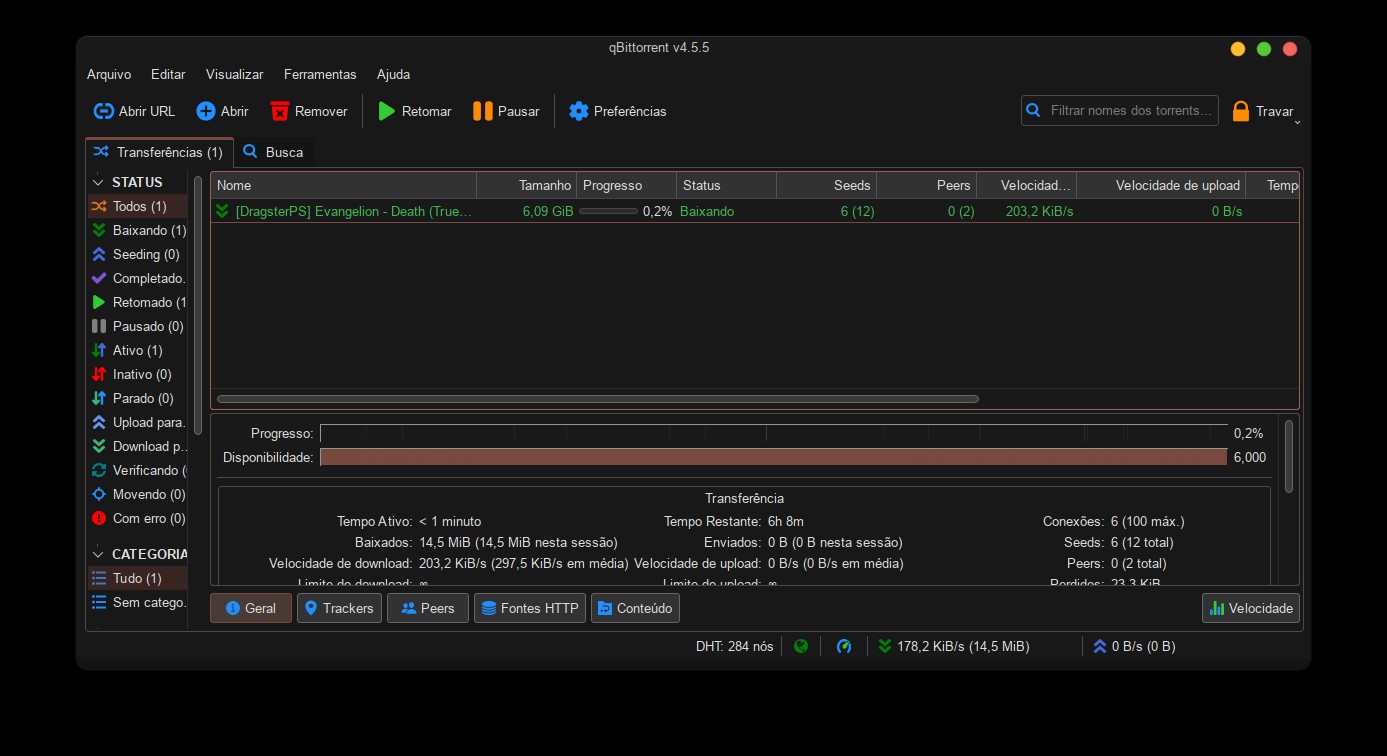Show the Conteúdo file list
Viewport: 1387px width, 756px height.
pos(635,608)
